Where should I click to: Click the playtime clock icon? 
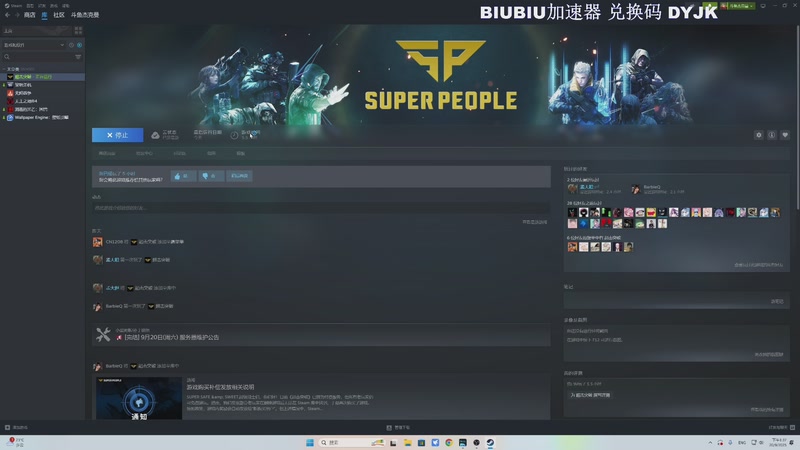[234, 135]
